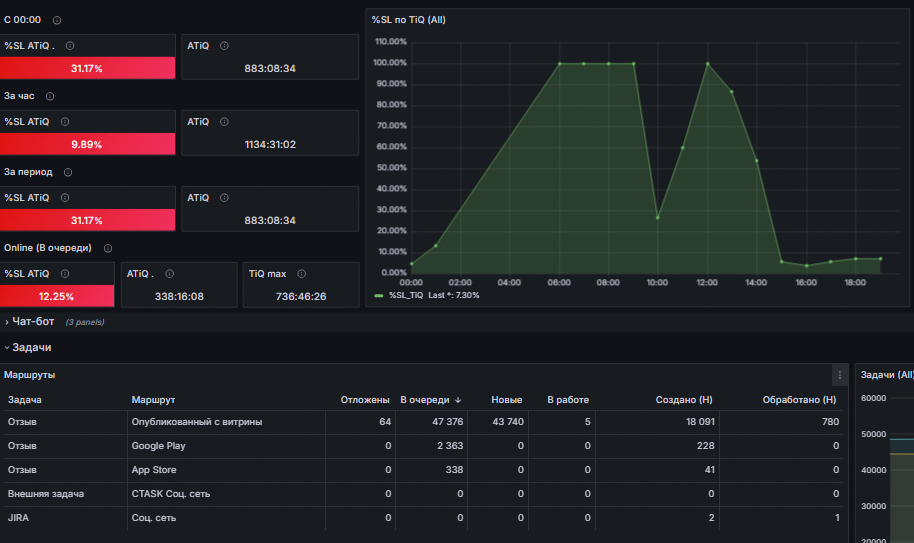Click the Отложены column header
The width and height of the screenshot is (914, 543).
[365, 400]
